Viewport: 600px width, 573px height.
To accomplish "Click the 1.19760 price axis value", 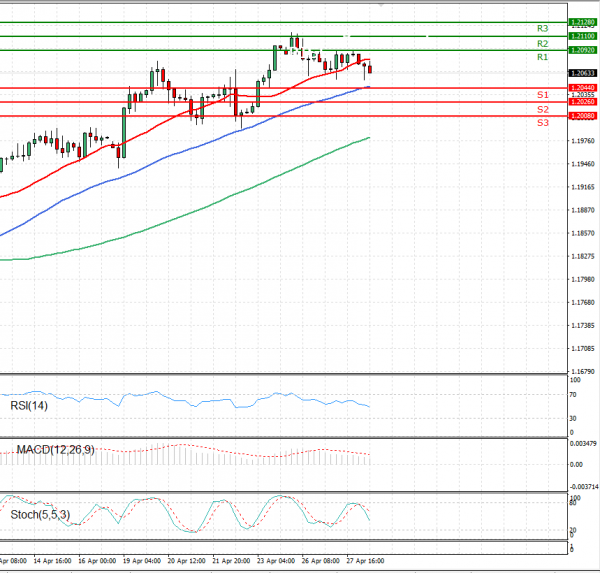I will [583, 141].
